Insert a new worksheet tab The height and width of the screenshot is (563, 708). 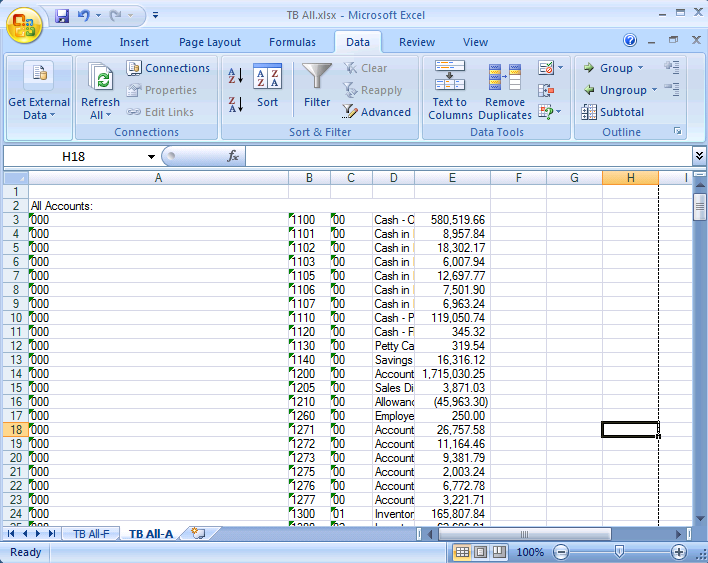(198, 533)
